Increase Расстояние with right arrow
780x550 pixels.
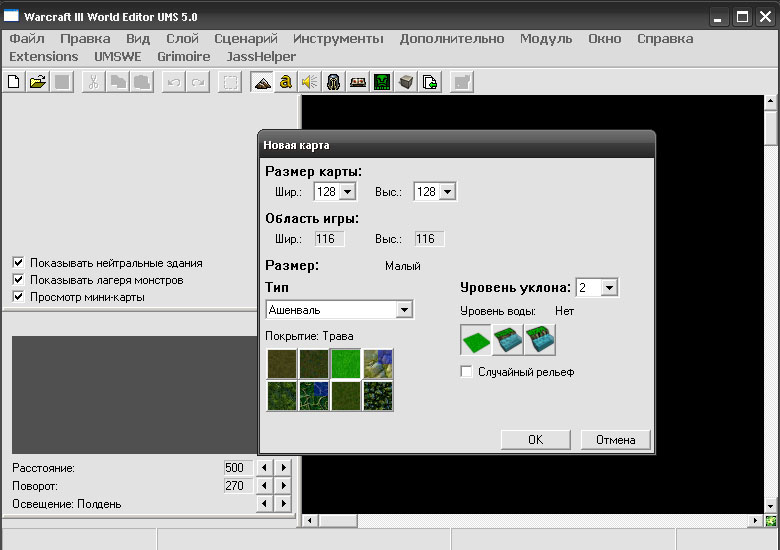pyautogui.click(x=284, y=467)
